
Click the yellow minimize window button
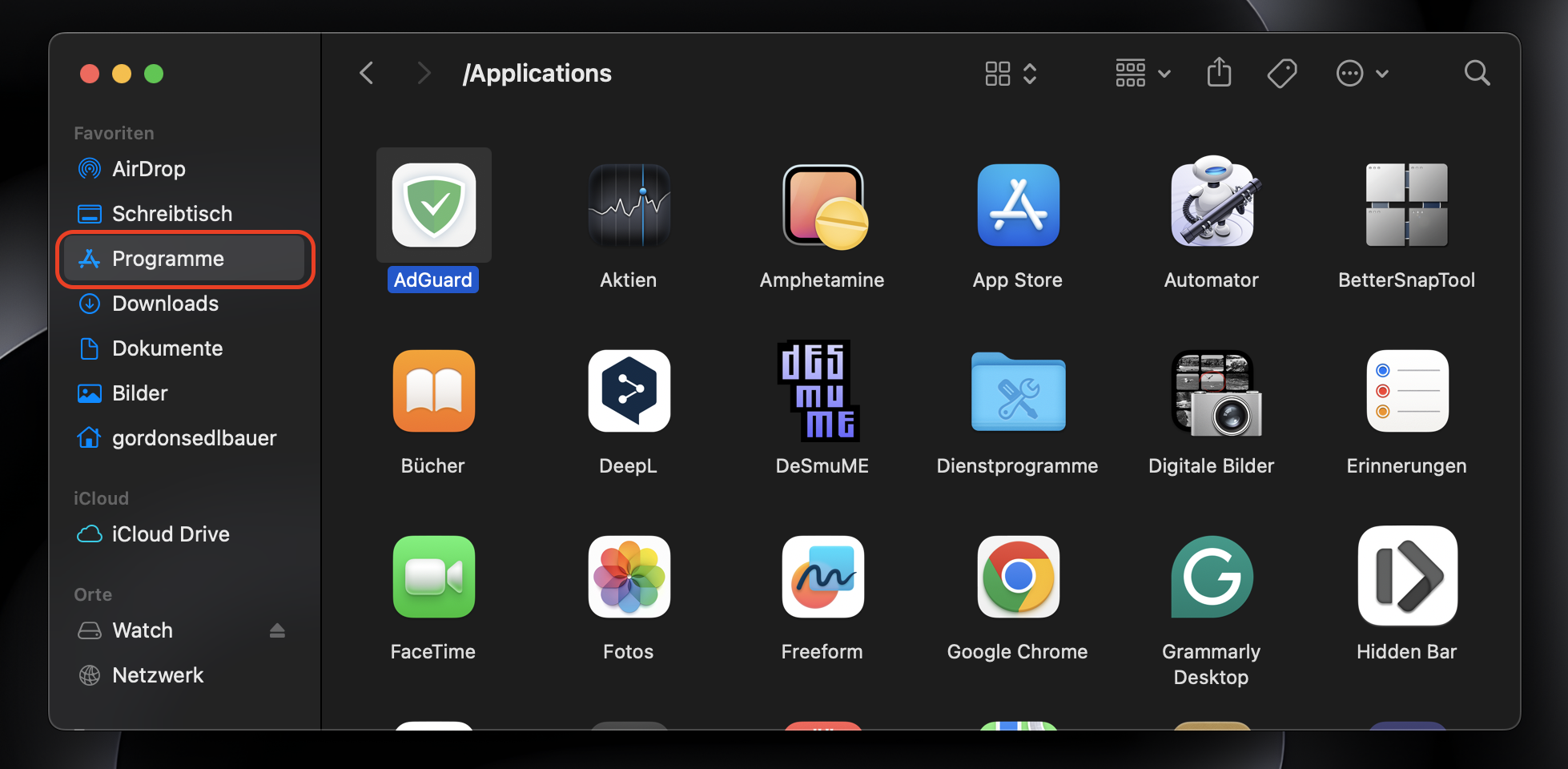pyautogui.click(x=122, y=74)
